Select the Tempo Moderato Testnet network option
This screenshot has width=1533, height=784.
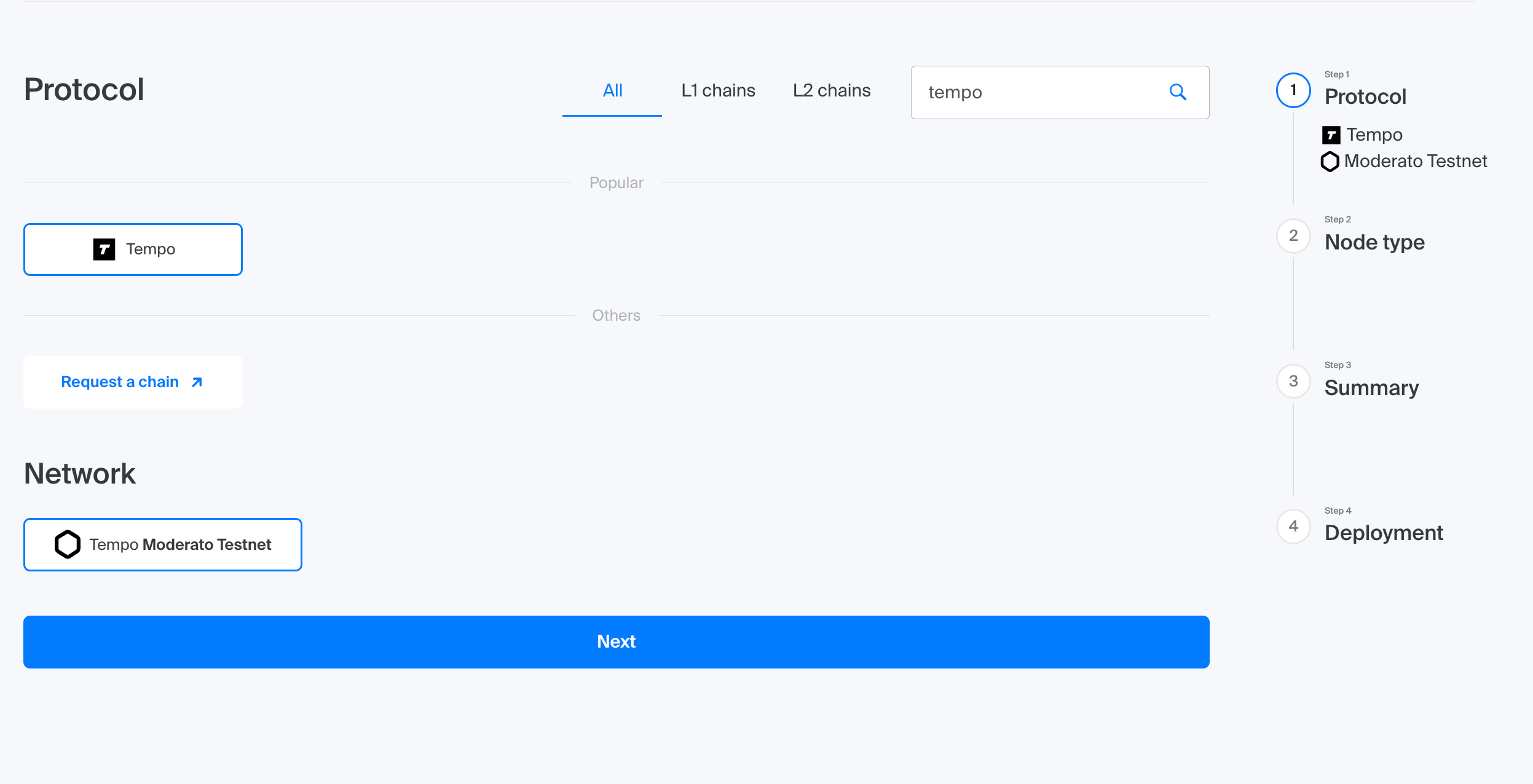pos(163,544)
